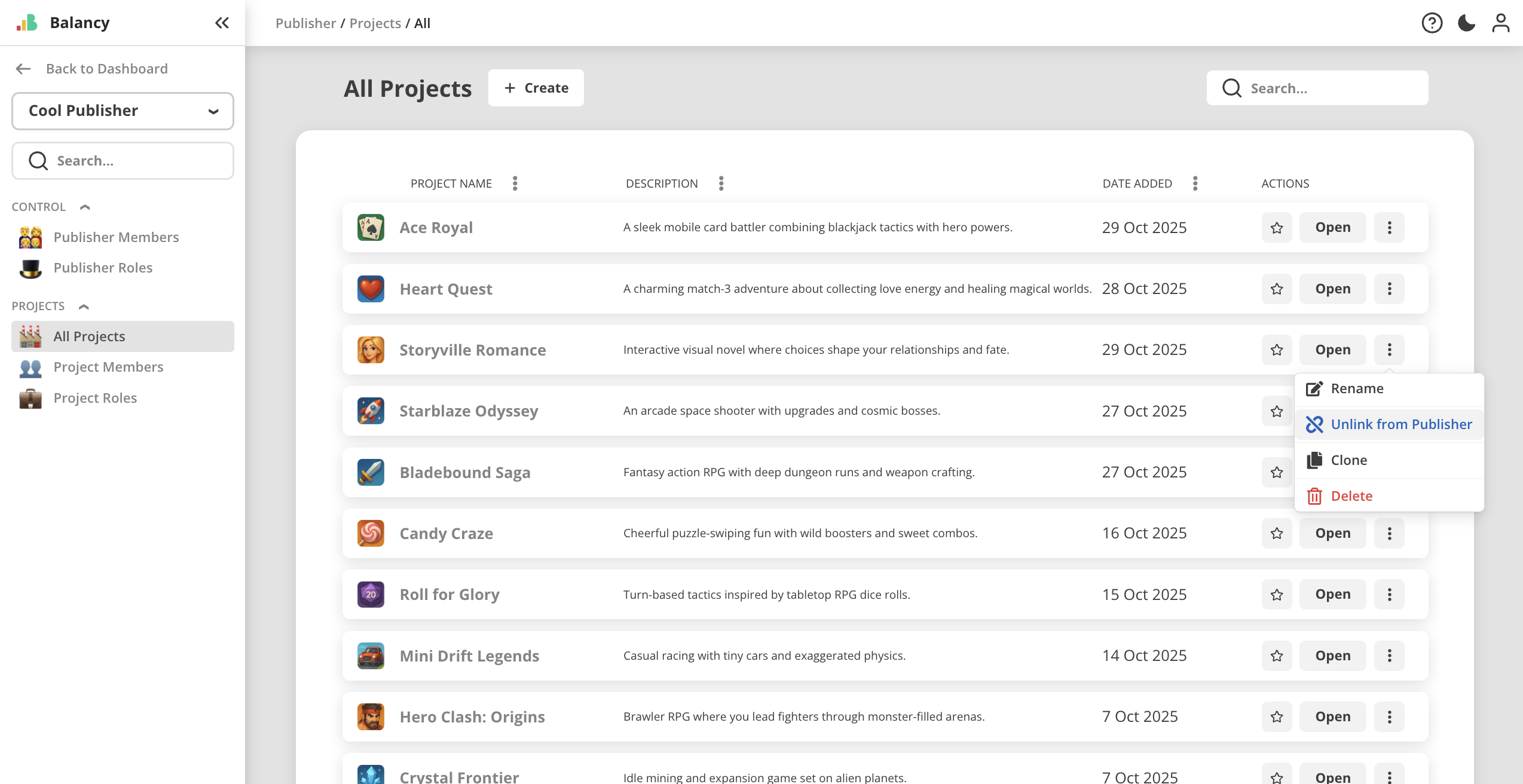1523x784 pixels.
Task: Open Date Added column options menu
Action: (x=1195, y=183)
